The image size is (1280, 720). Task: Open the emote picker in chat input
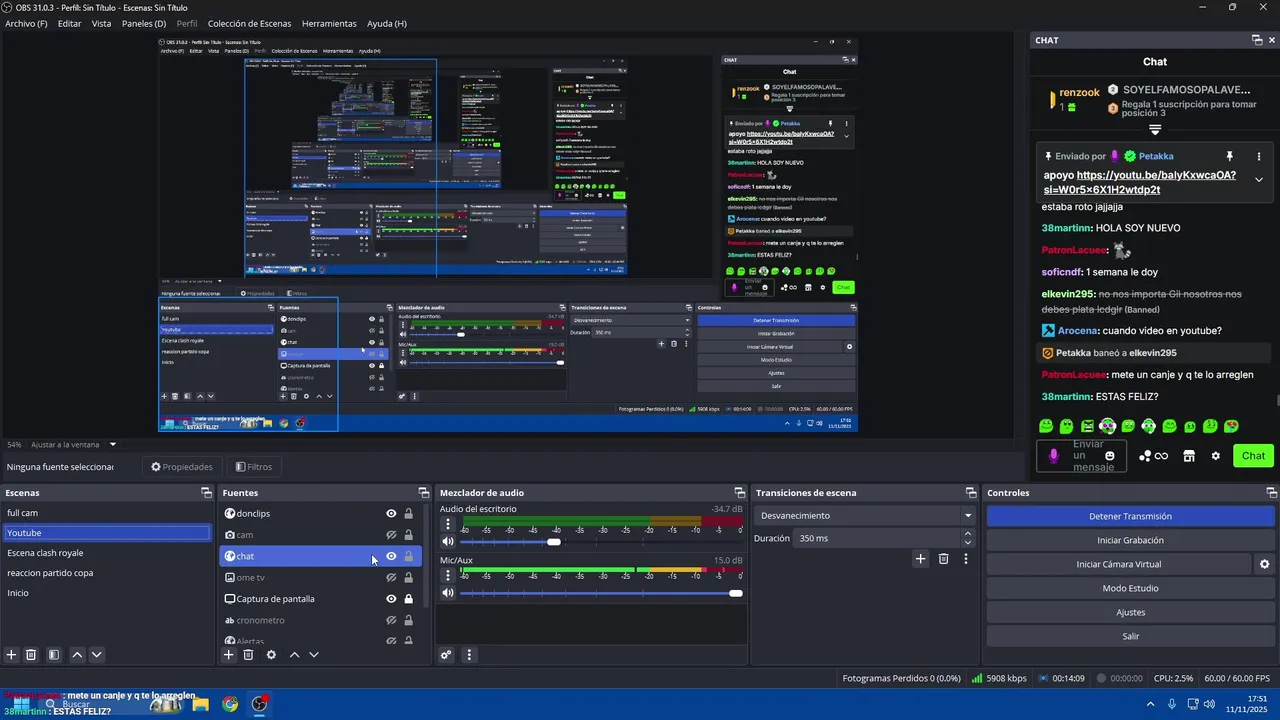(x=1110, y=456)
